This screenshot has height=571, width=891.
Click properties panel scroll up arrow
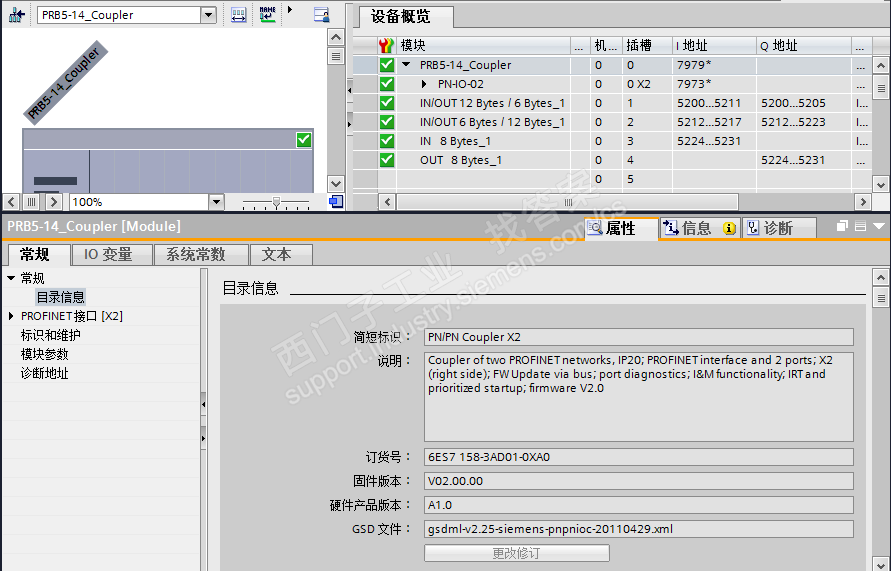pyautogui.click(x=881, y=278)
